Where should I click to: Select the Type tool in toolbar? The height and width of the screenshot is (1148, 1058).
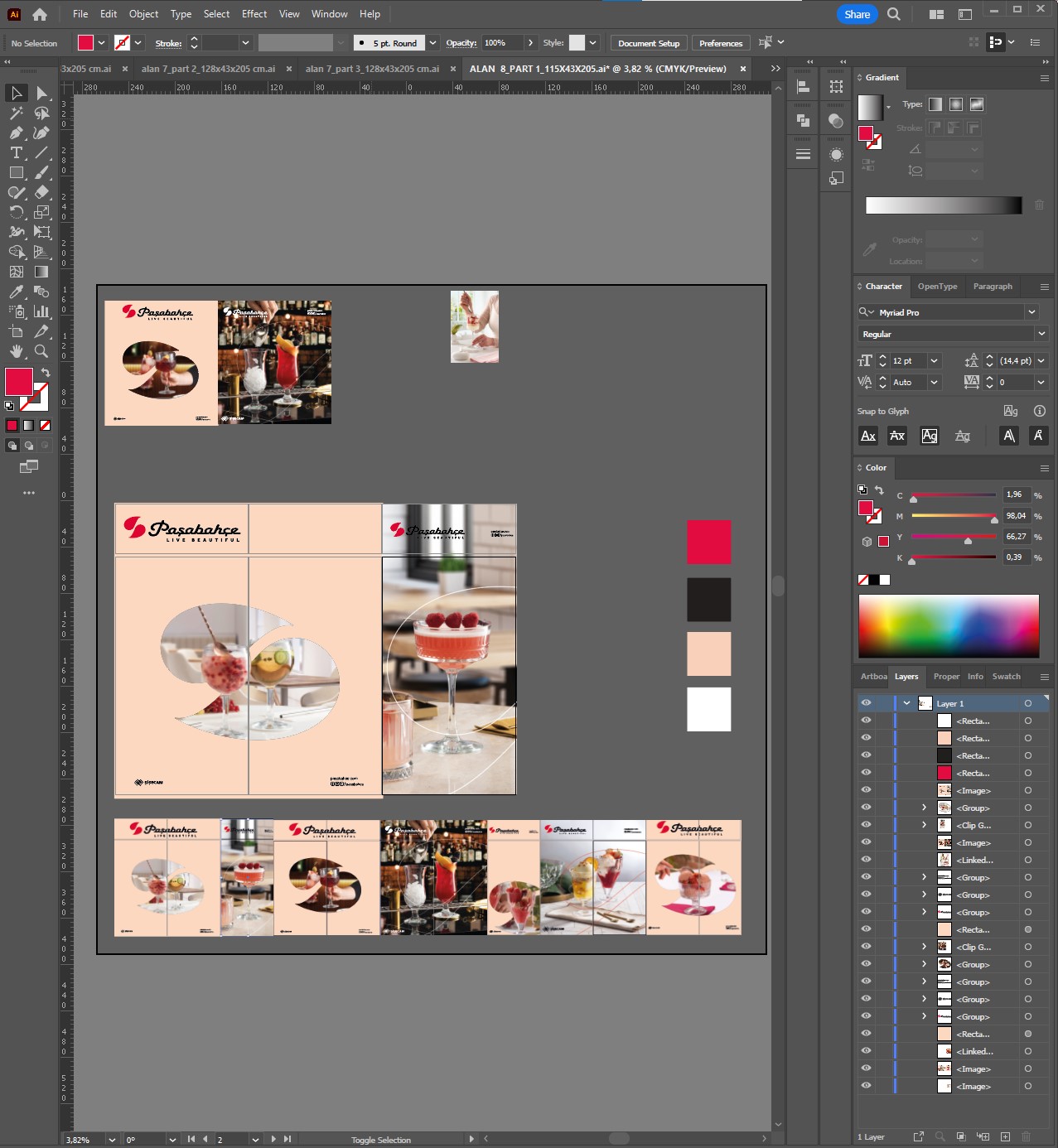tap(16, 153)
